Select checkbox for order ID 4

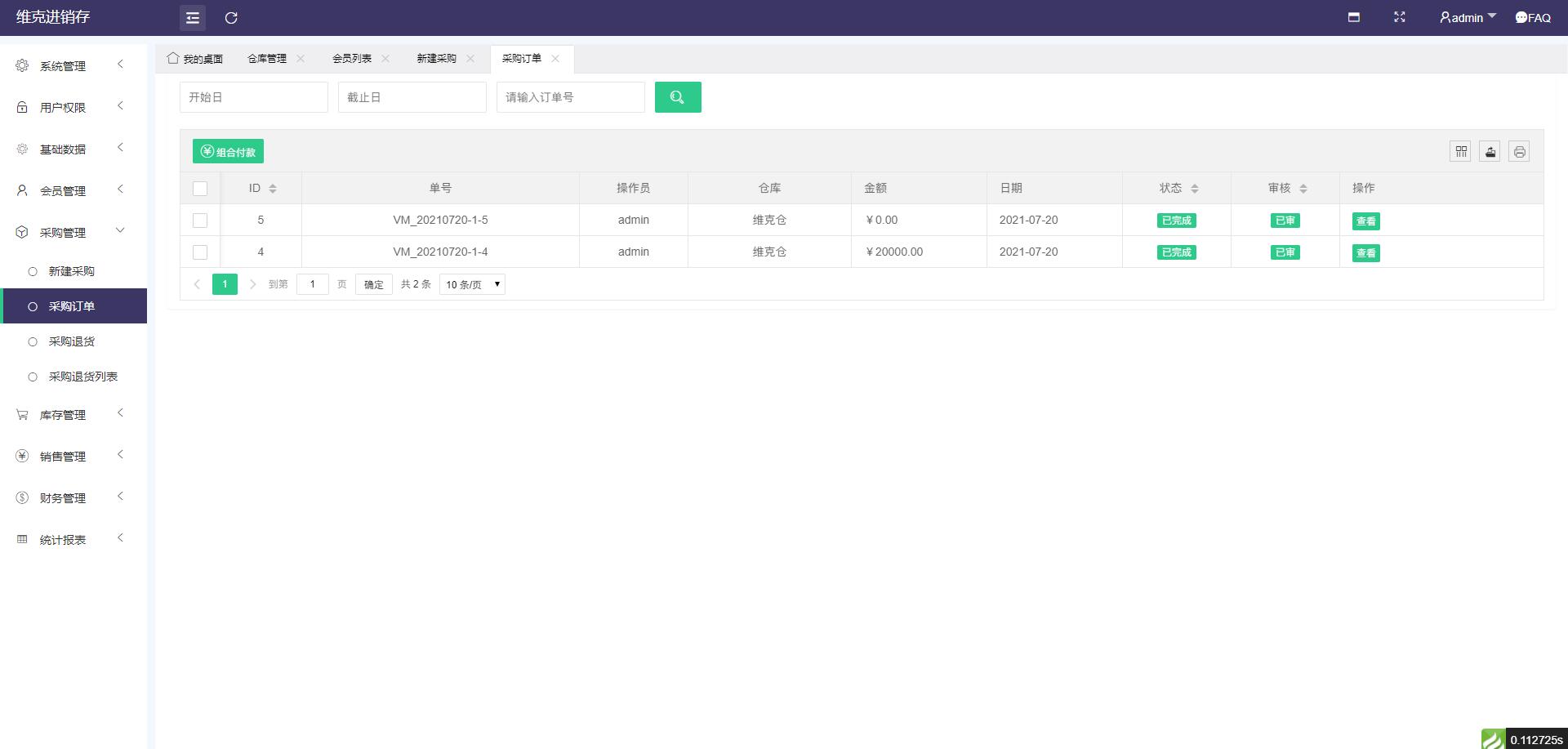point(200,252)
